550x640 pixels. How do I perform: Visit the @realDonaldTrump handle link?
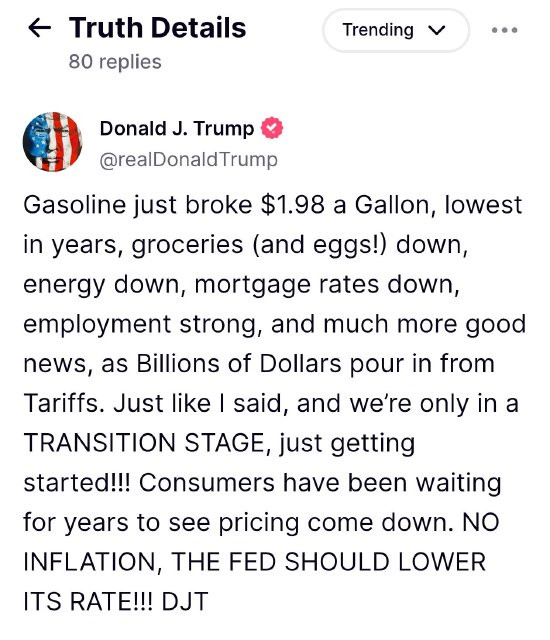(189, 160)
